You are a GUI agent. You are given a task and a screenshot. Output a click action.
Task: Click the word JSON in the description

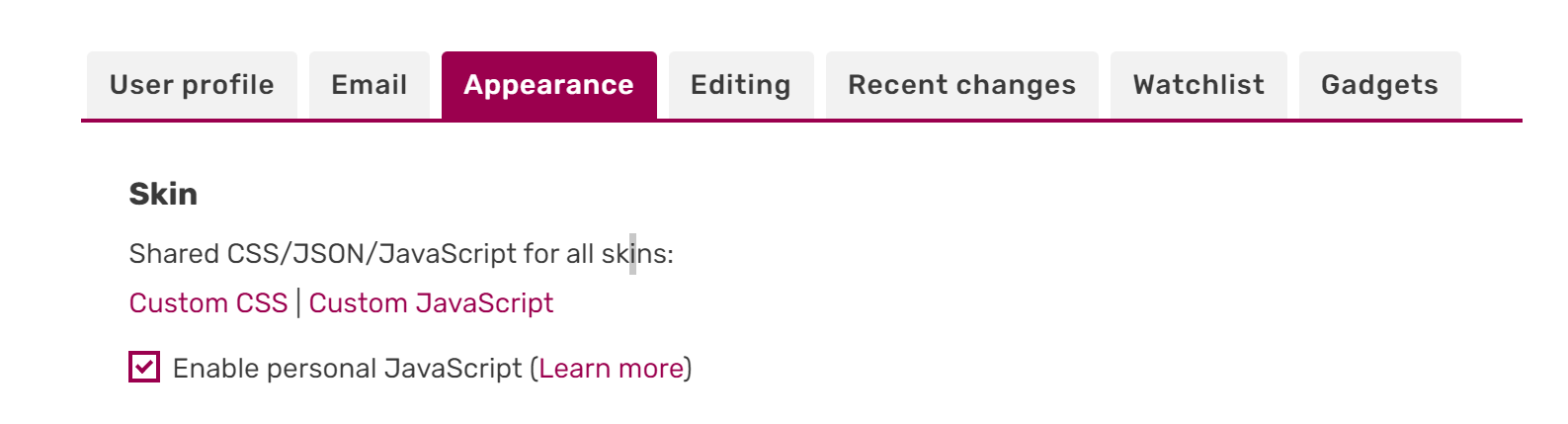pyautogui.click(x=329, y=254)
